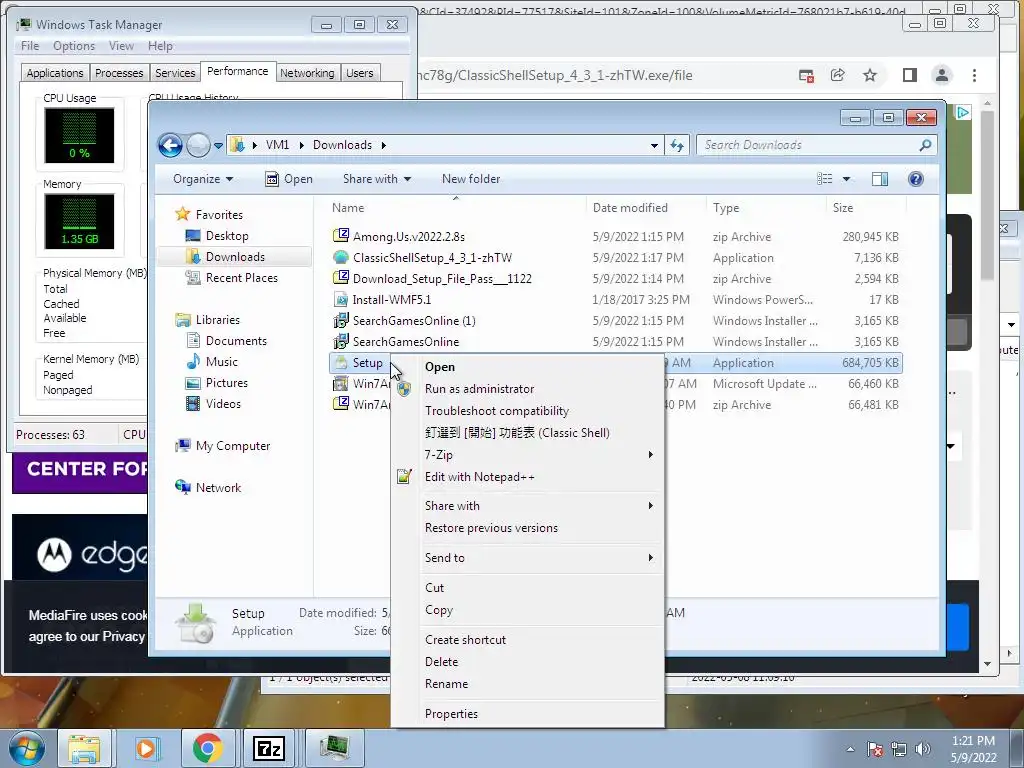Select the SearchGamesOnline (1) installer icon

[340, 321]
